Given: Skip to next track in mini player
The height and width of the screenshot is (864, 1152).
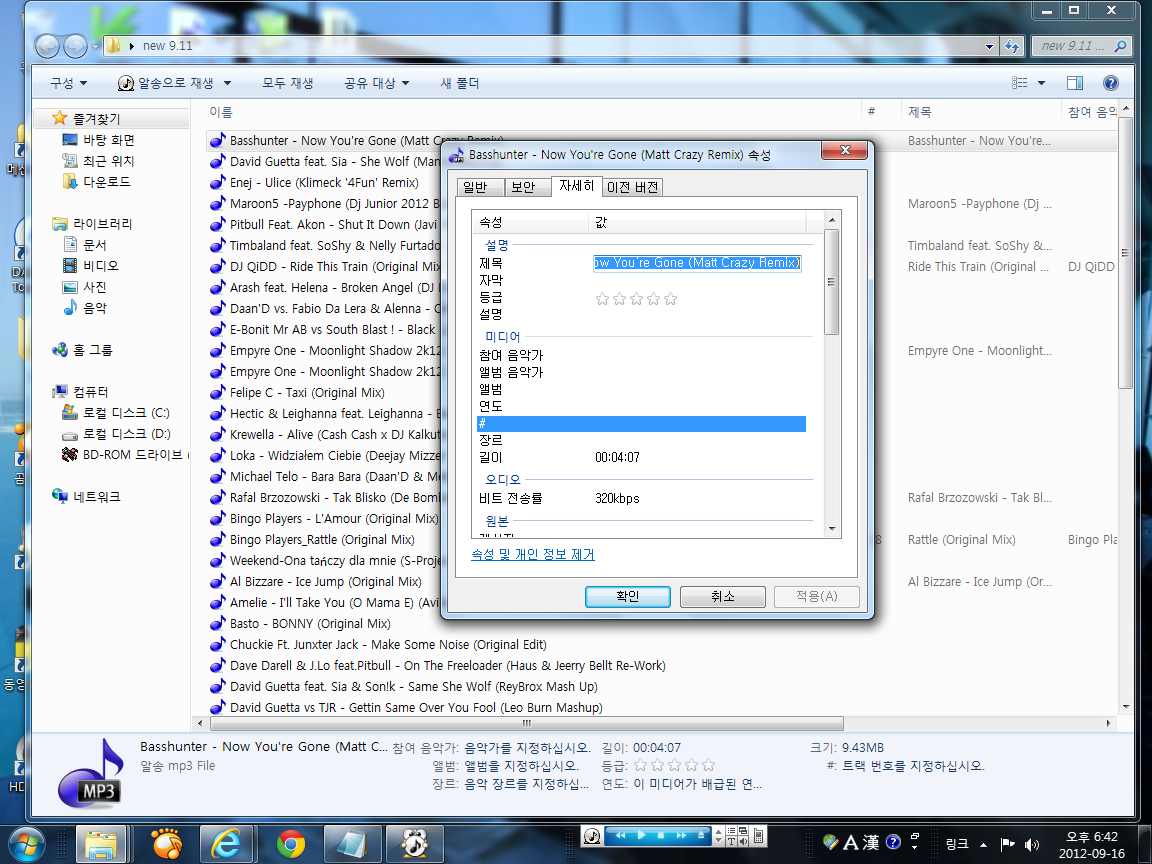Looking at the screenshot, I should 681,835.
